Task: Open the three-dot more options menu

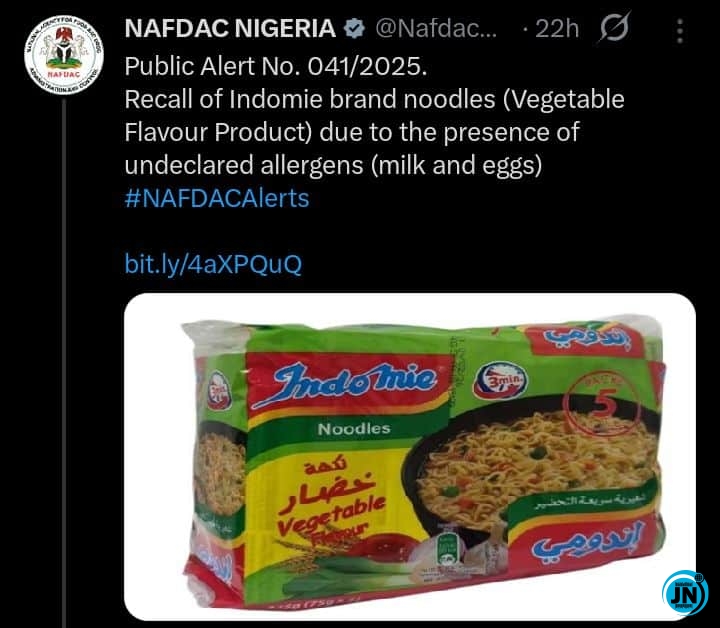Action: point(680,30)
